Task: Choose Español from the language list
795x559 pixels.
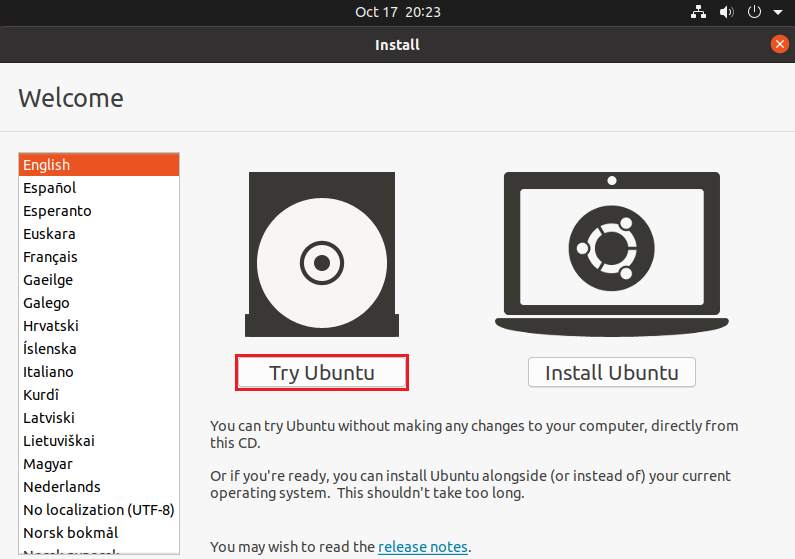Action: pos(99,188)
